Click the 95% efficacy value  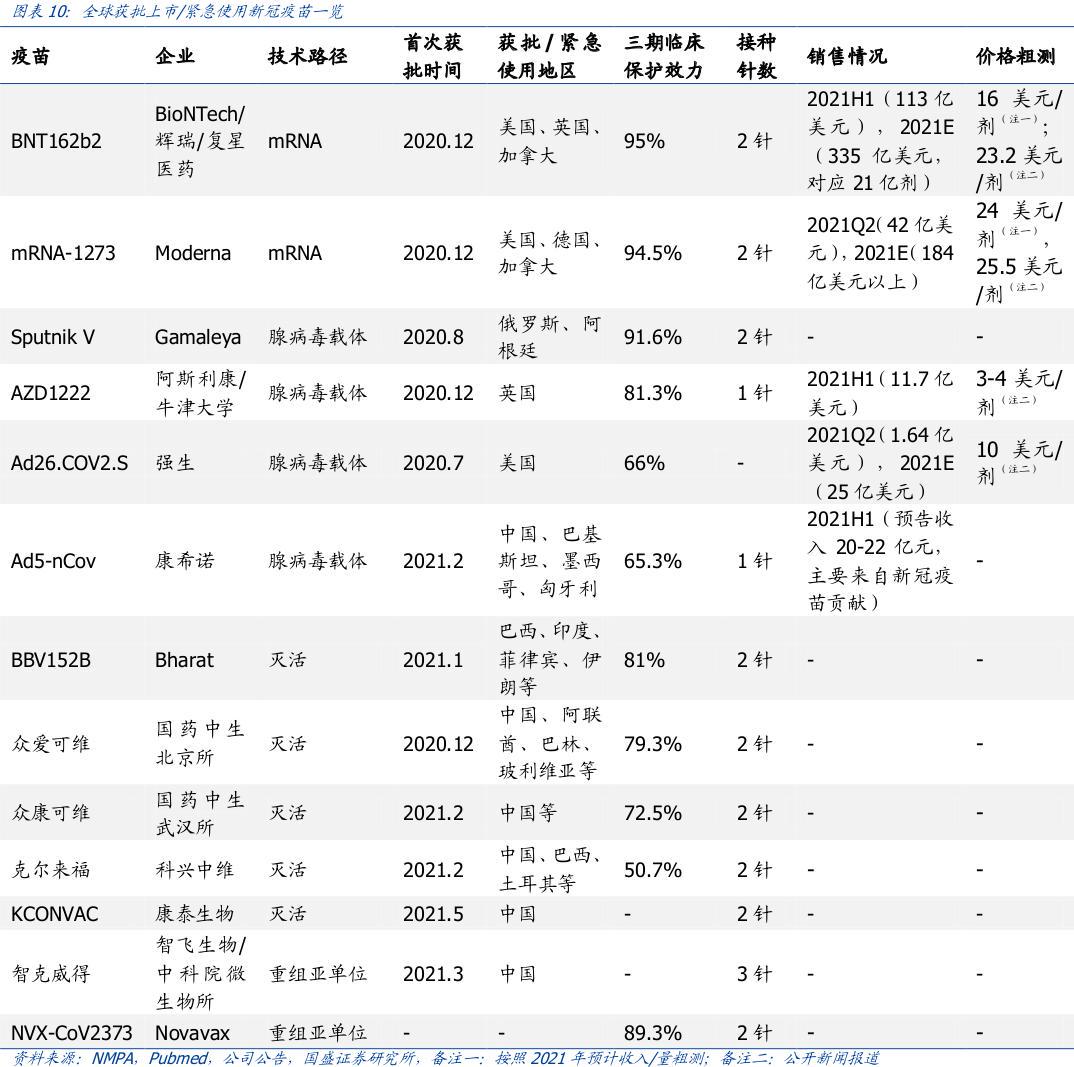tap(644, 141)
